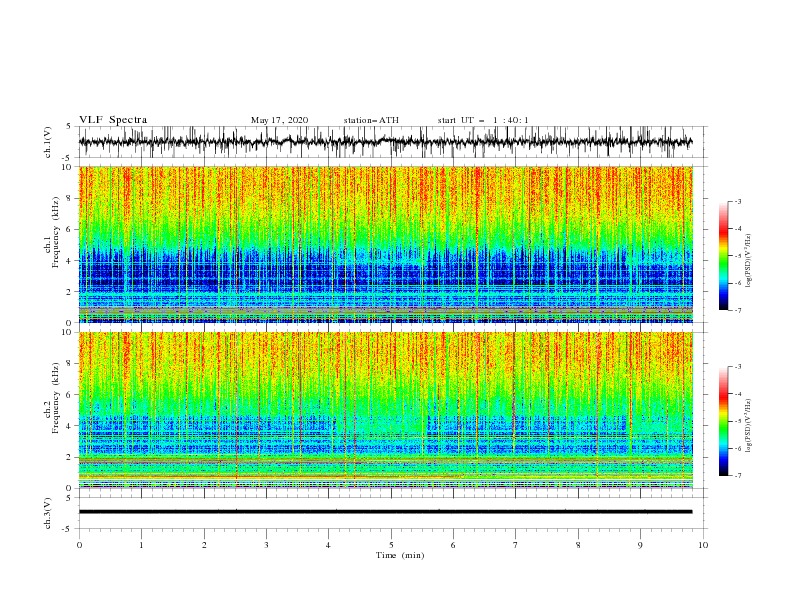Click the "ch.3(V)" axis label
This screenshot has width=792, height=612.
click(48, 513)
